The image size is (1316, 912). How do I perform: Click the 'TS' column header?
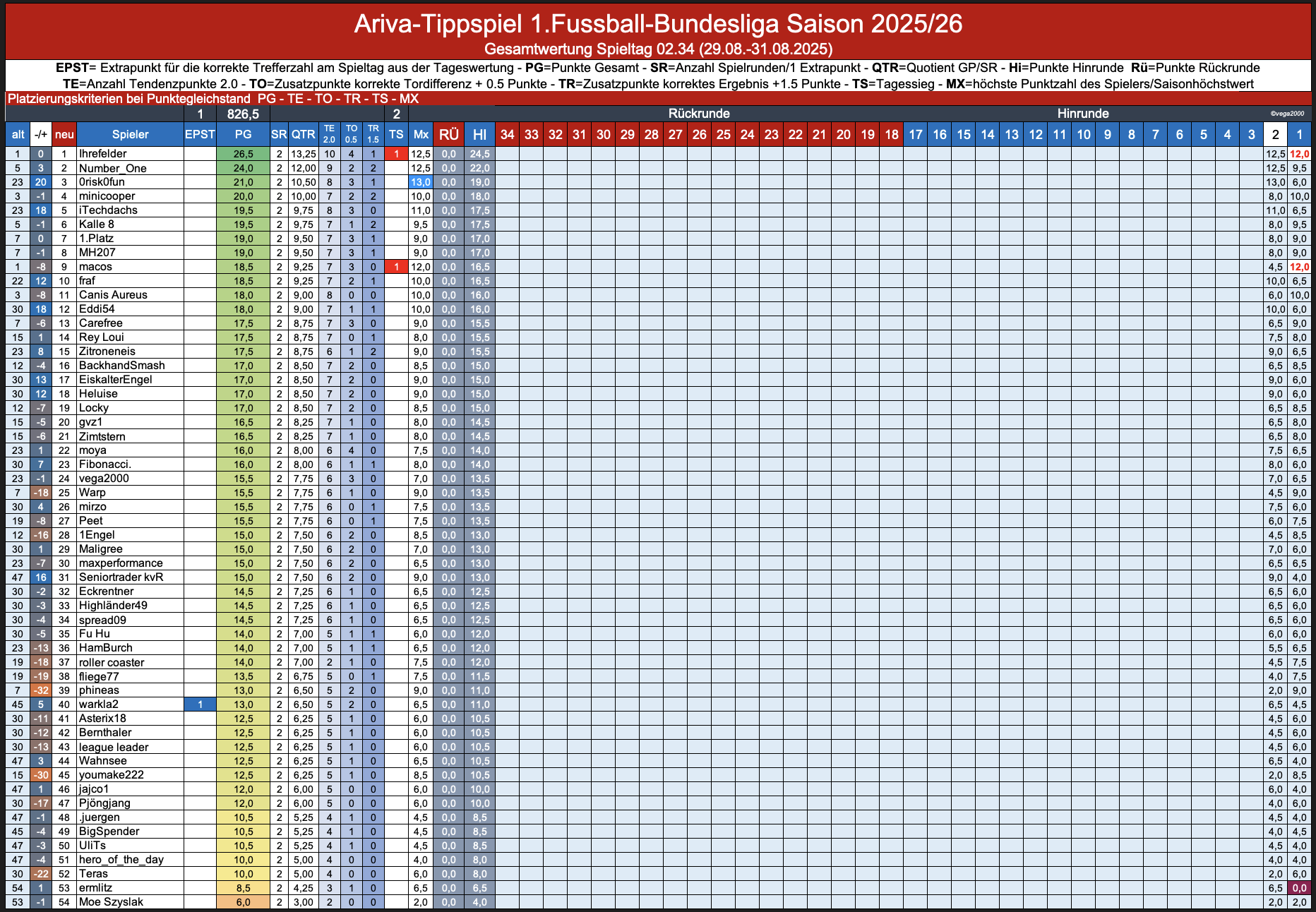pyautogui.click(x=397, y=134)
